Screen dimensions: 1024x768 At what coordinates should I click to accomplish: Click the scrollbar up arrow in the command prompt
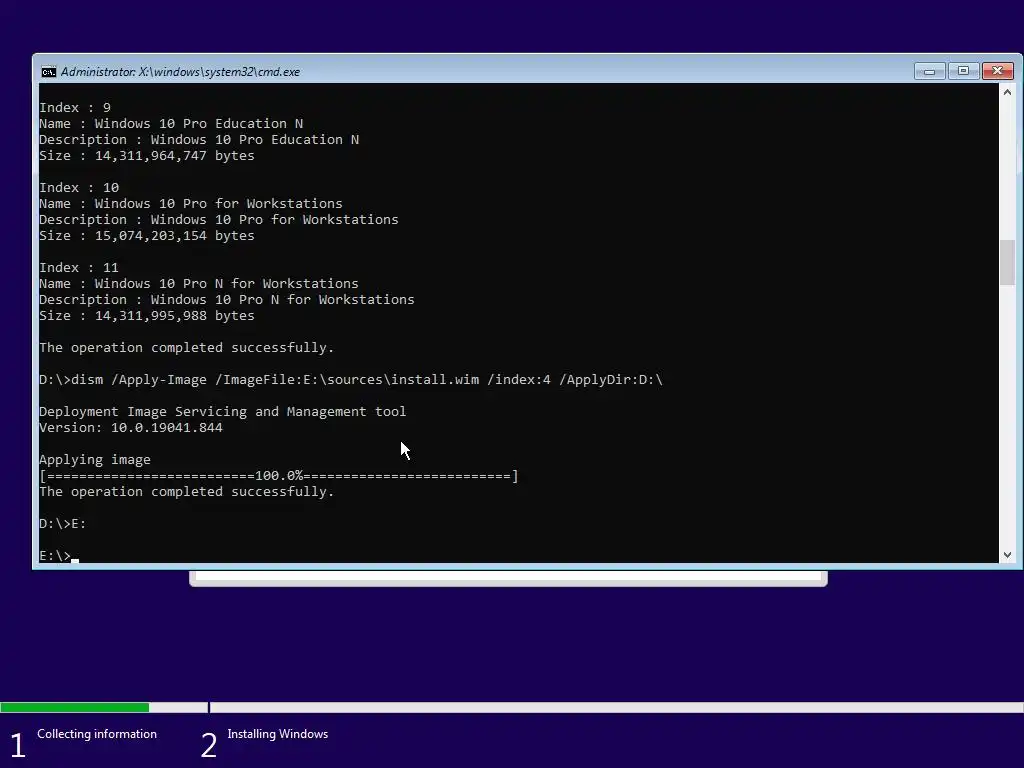(1007, 92)
